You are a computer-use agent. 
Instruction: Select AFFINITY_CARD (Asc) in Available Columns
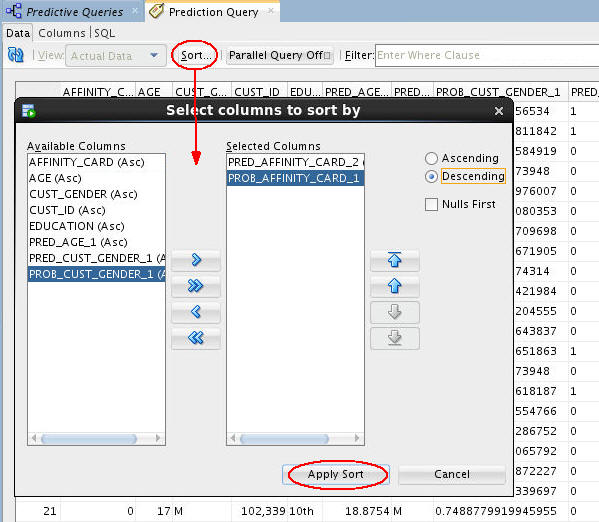(96, 162)
